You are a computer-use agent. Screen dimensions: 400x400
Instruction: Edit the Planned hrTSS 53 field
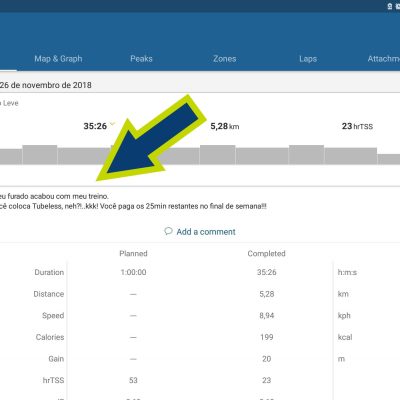133,380
